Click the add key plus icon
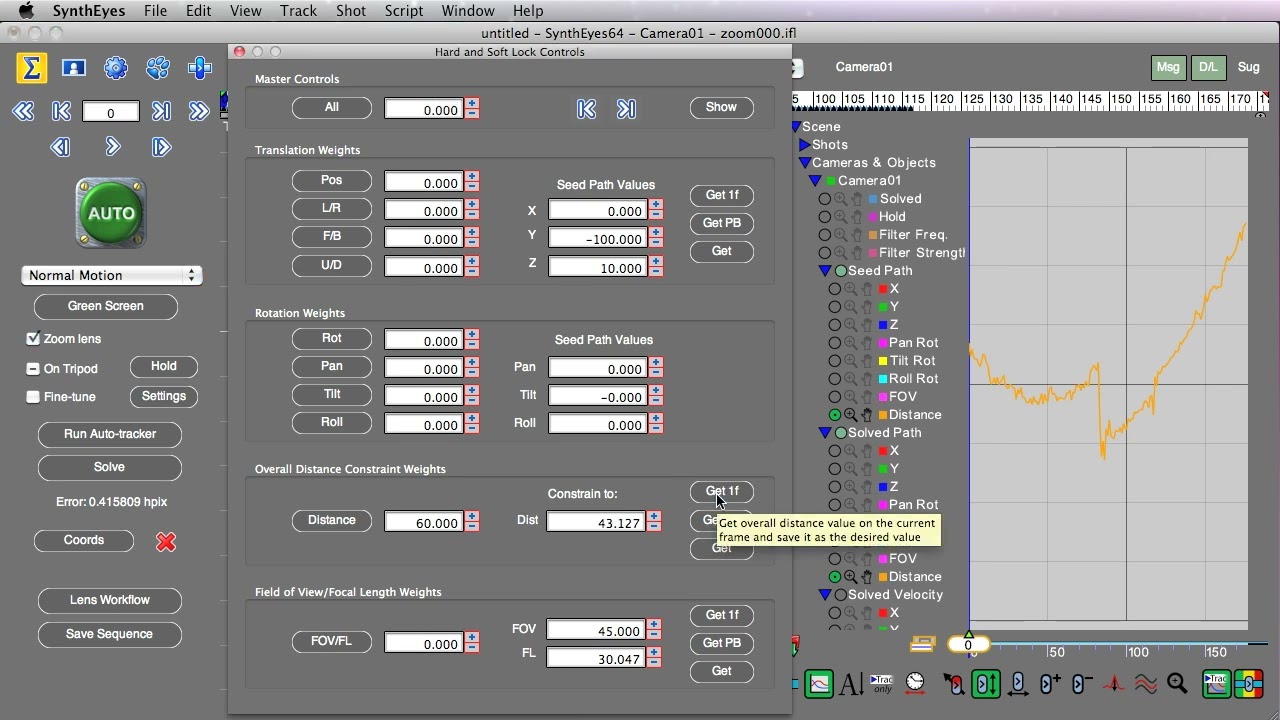Image resolution: width=1280 pixels, height=720 pixels. 1050,684
